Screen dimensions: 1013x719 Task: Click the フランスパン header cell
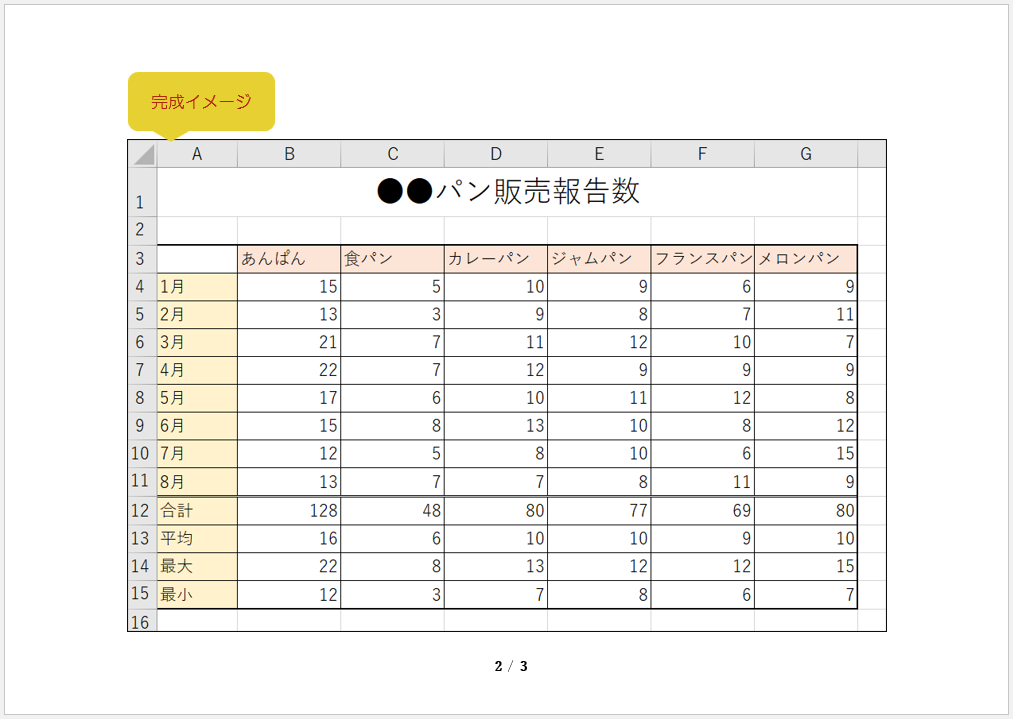pyautogui.click(x=702, y=259)
